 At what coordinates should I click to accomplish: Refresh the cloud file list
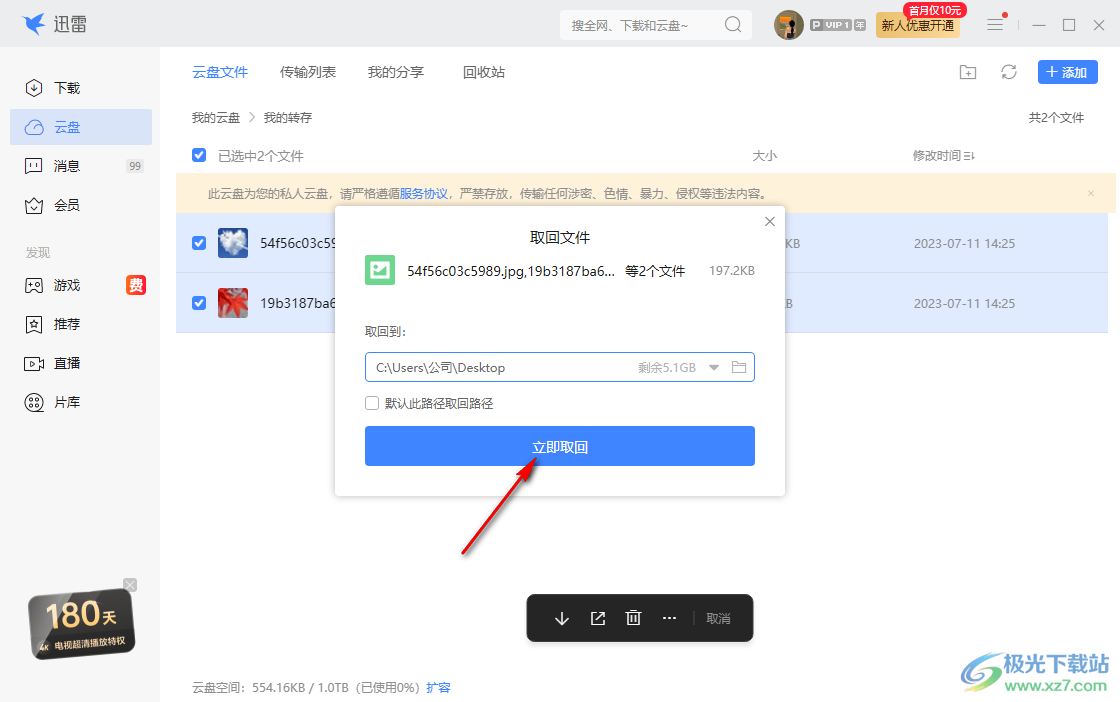(1009, 72)
